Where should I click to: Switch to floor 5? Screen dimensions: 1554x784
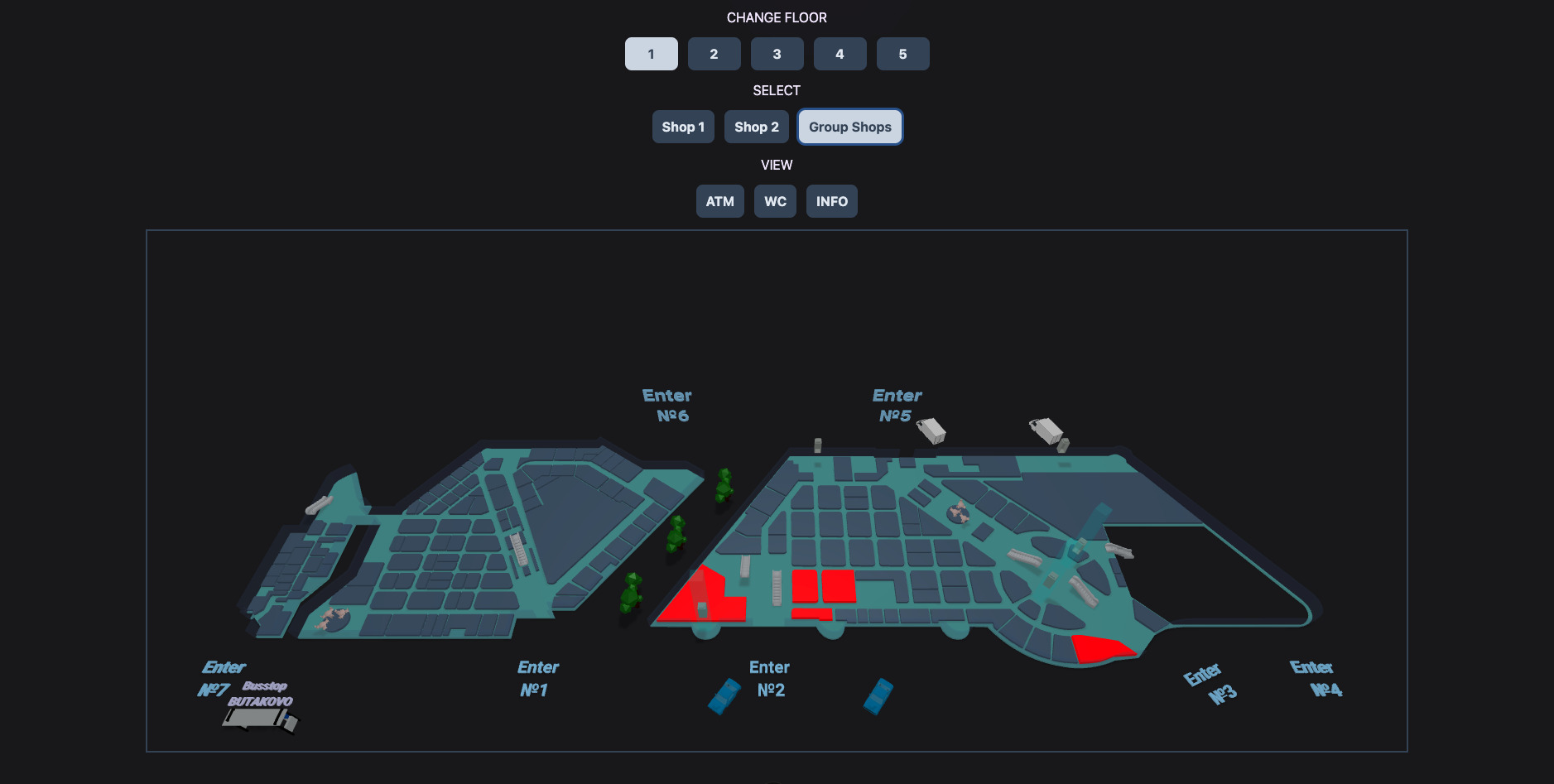[x=902, y=54]
